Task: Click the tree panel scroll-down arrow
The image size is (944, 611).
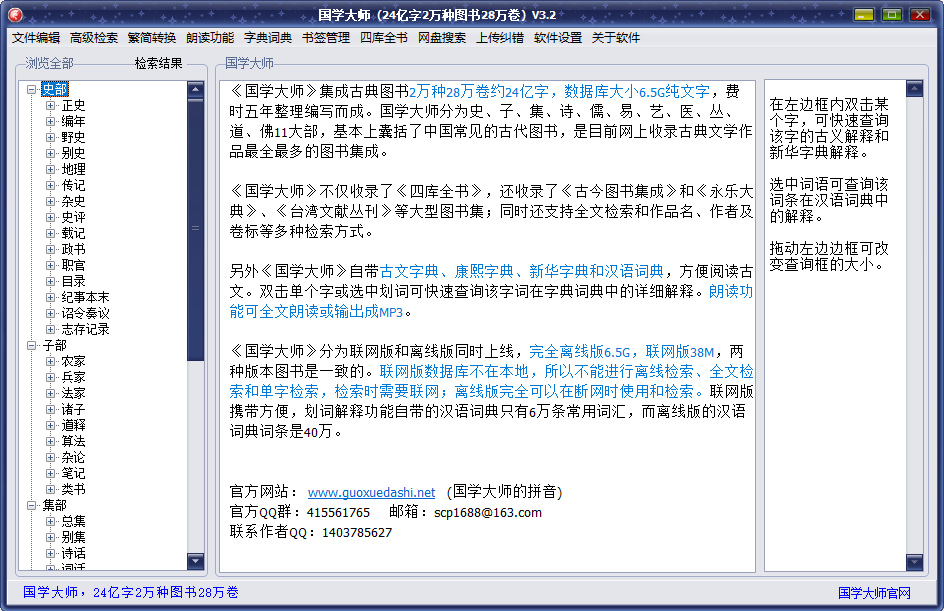Action: [196, 561]
